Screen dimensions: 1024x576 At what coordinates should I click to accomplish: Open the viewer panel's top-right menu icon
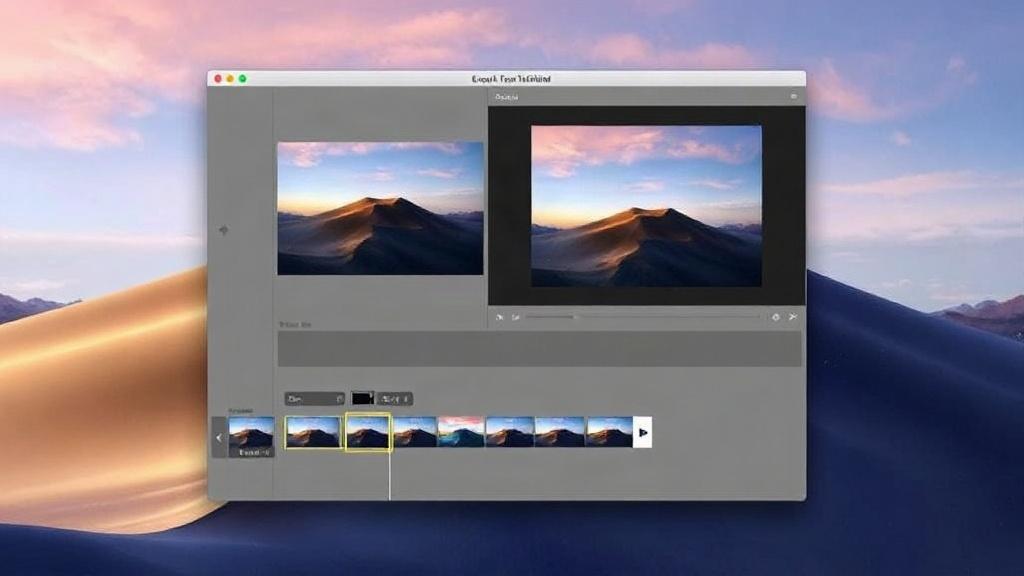pos(793,97)
